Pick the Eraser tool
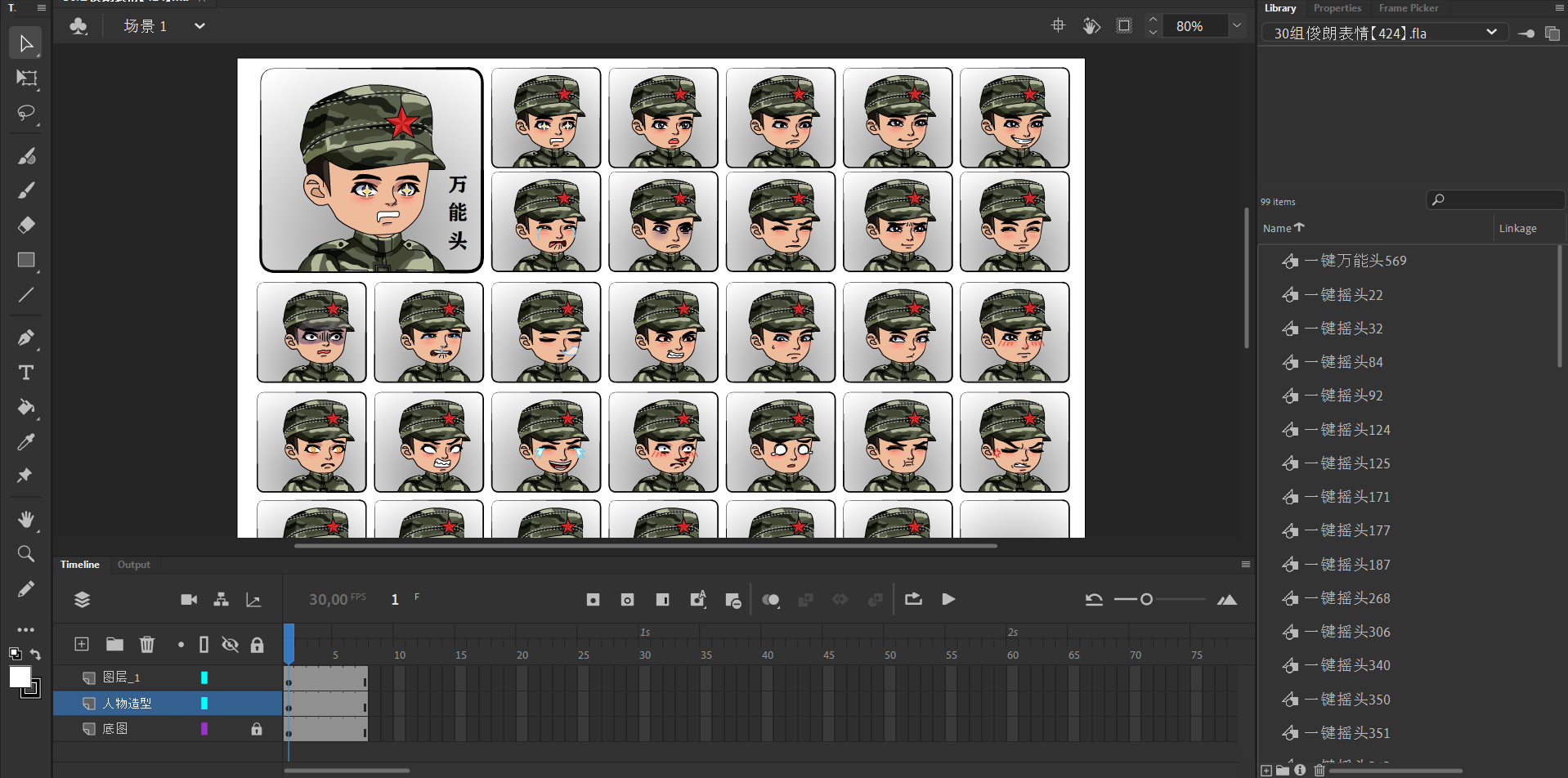The image size is (1568, 778). pyautogui.click(x=26, y=225)
